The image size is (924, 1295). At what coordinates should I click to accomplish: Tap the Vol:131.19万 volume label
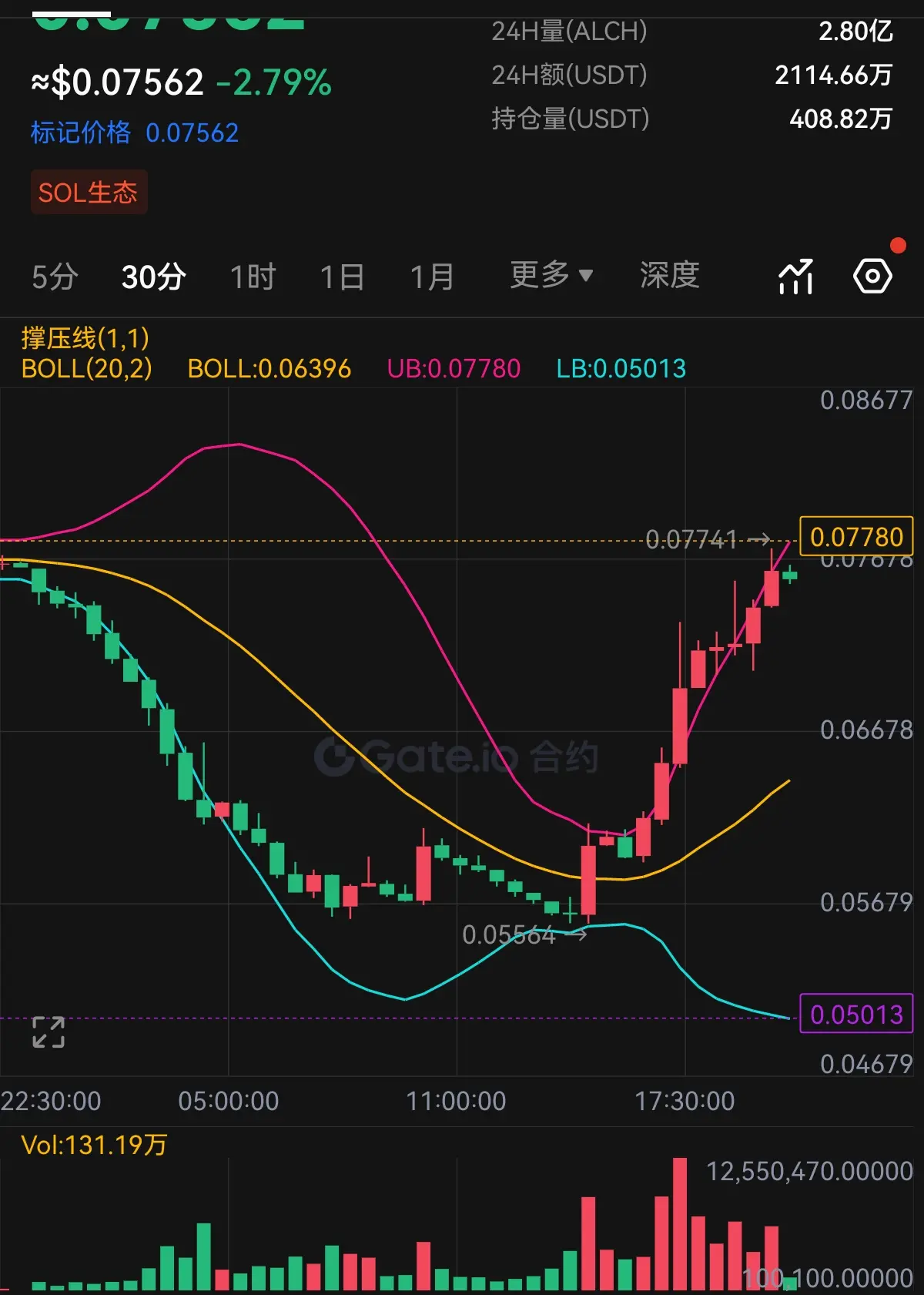click(x=94, y=1145)
